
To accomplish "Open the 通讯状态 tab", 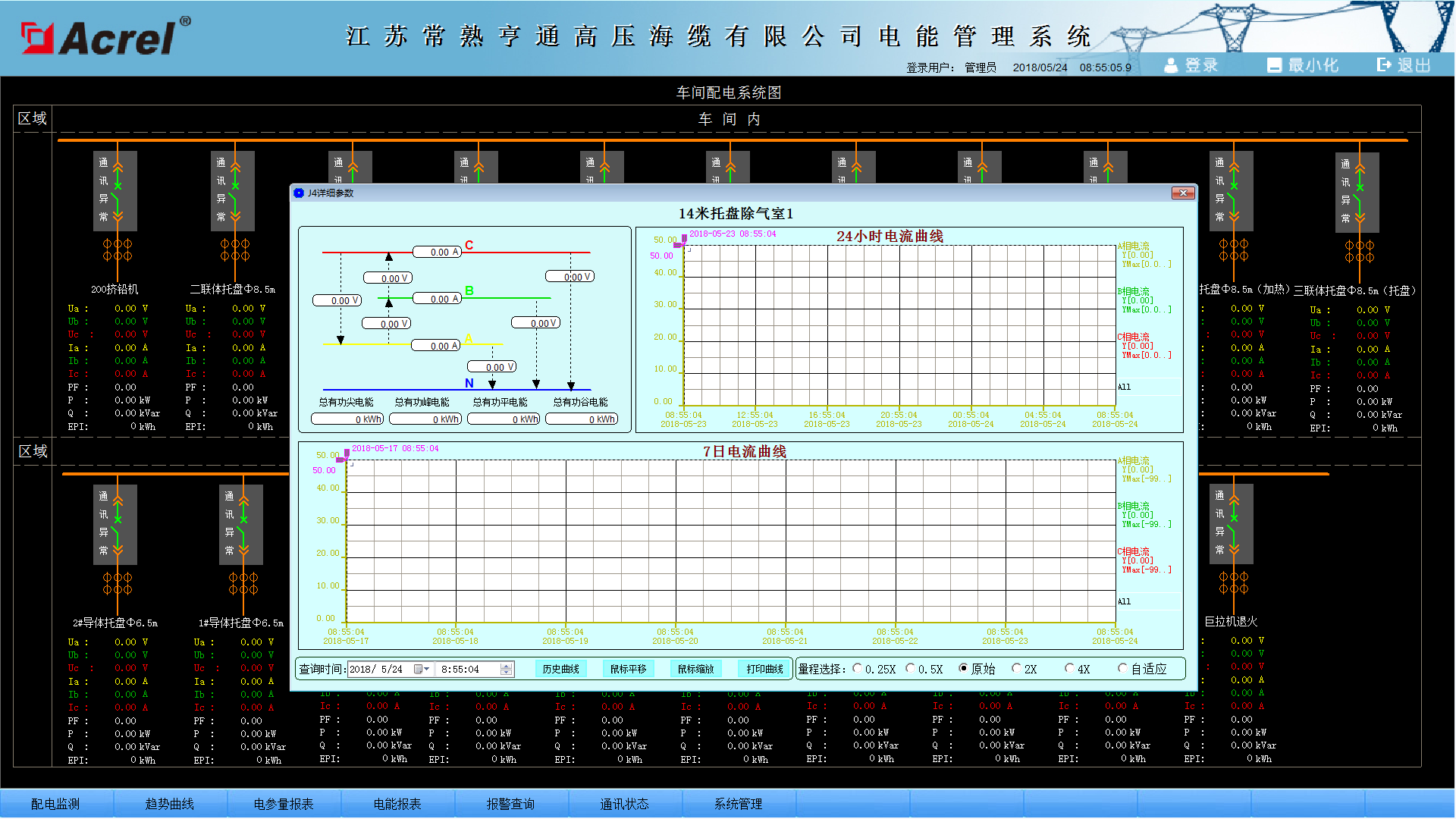I will pyautogui.click(x=625, y=804).
